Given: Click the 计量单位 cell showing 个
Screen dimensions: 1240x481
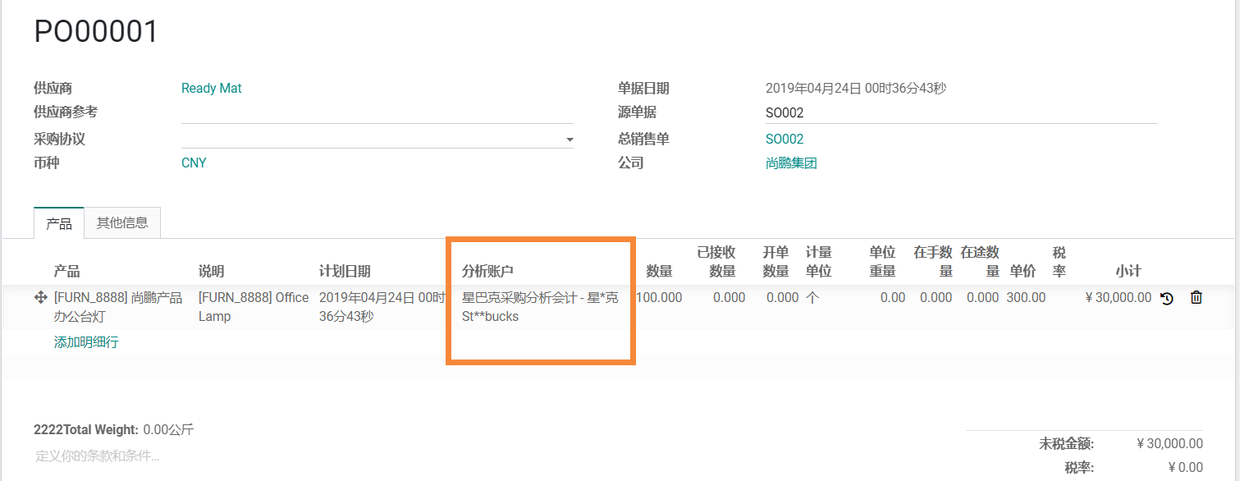Looking at the screenshot, I should (x=812, y=298).
